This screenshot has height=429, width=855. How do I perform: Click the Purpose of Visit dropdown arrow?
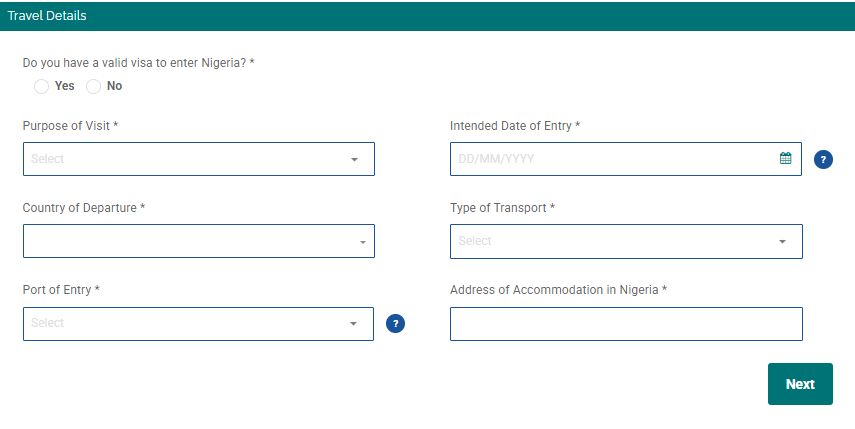[354, 160]
